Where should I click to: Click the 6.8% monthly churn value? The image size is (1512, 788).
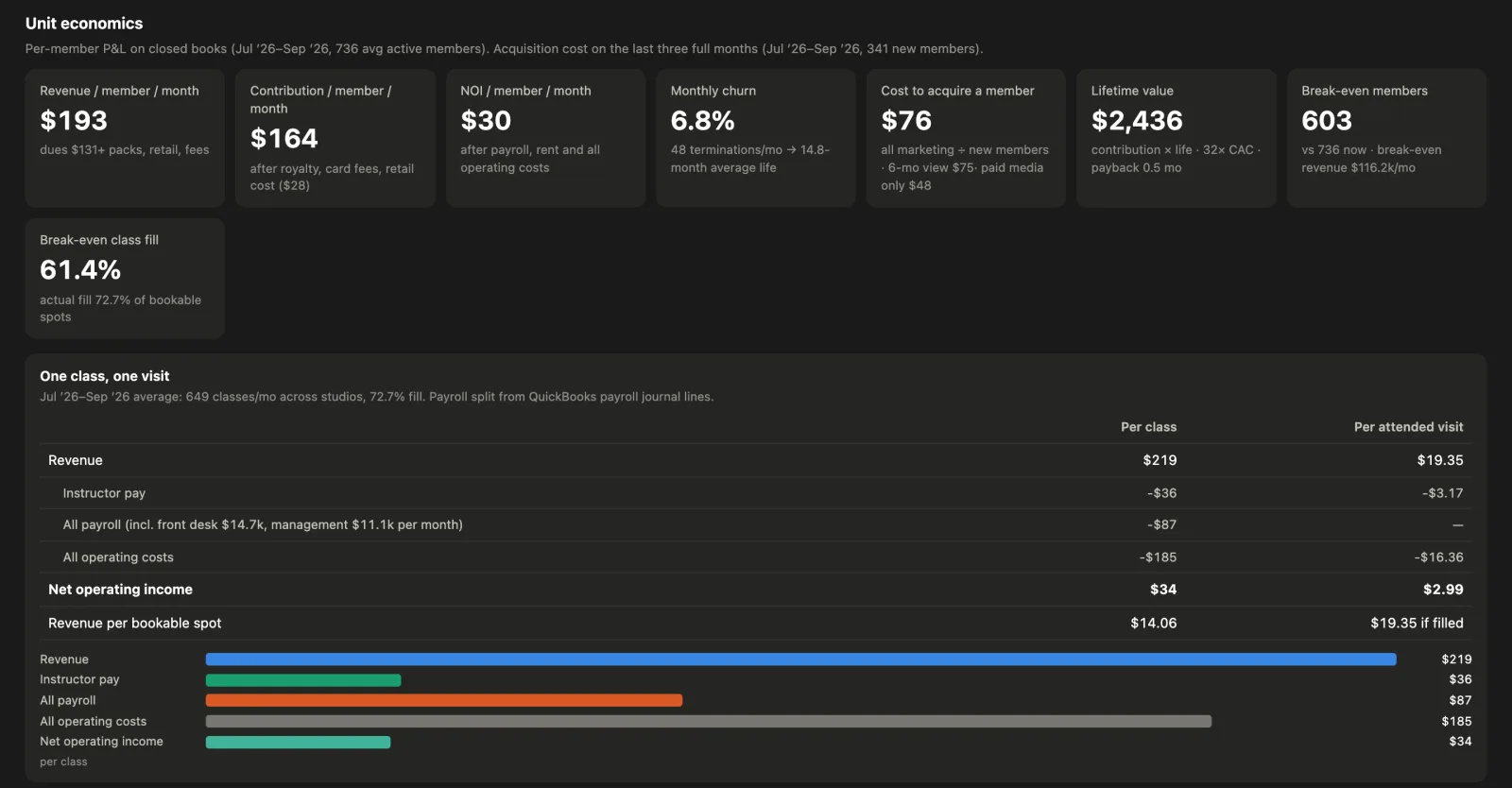[x=702, y=121]
